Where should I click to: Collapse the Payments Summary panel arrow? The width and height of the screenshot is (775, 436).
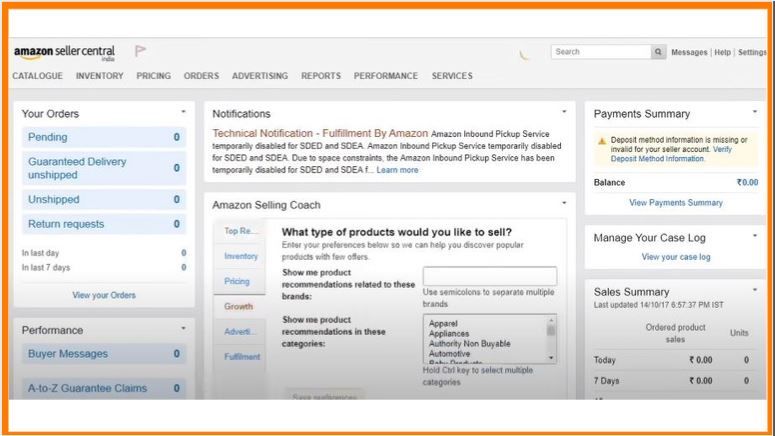point(755,112)
